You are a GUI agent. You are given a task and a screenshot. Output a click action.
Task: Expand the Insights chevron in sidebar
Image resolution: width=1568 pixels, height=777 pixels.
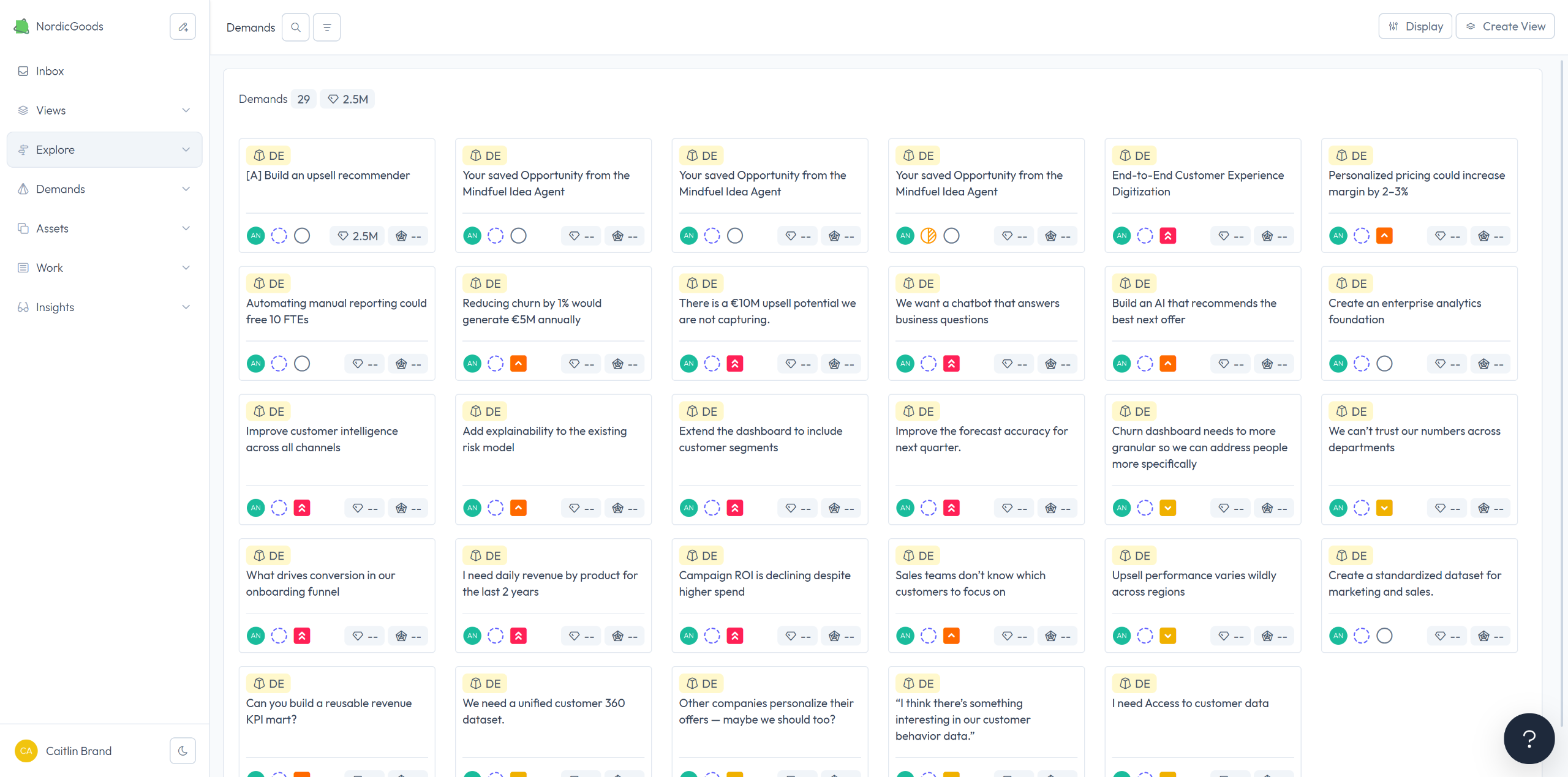click(186, 307)
